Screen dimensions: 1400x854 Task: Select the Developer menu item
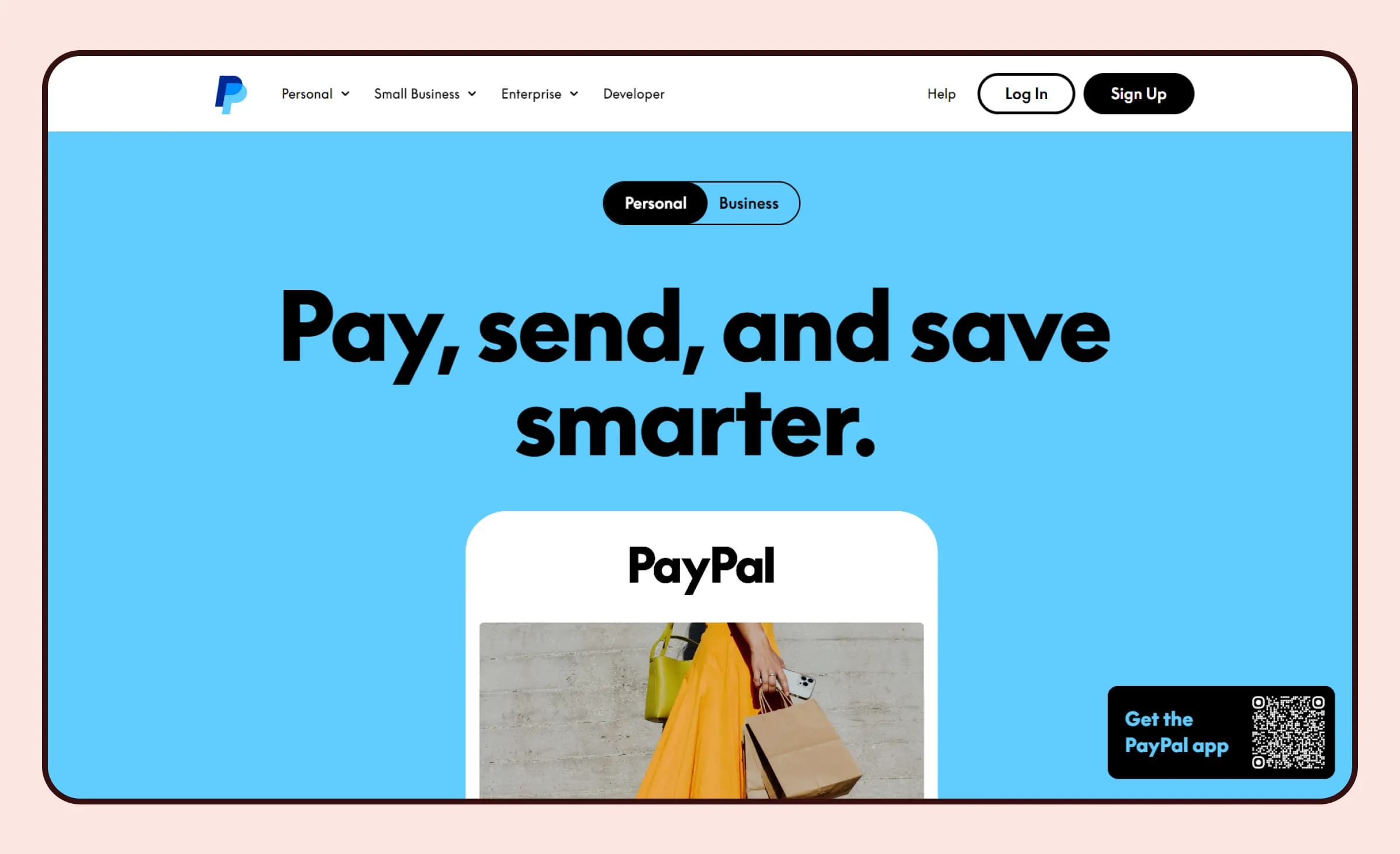point(635,93)
